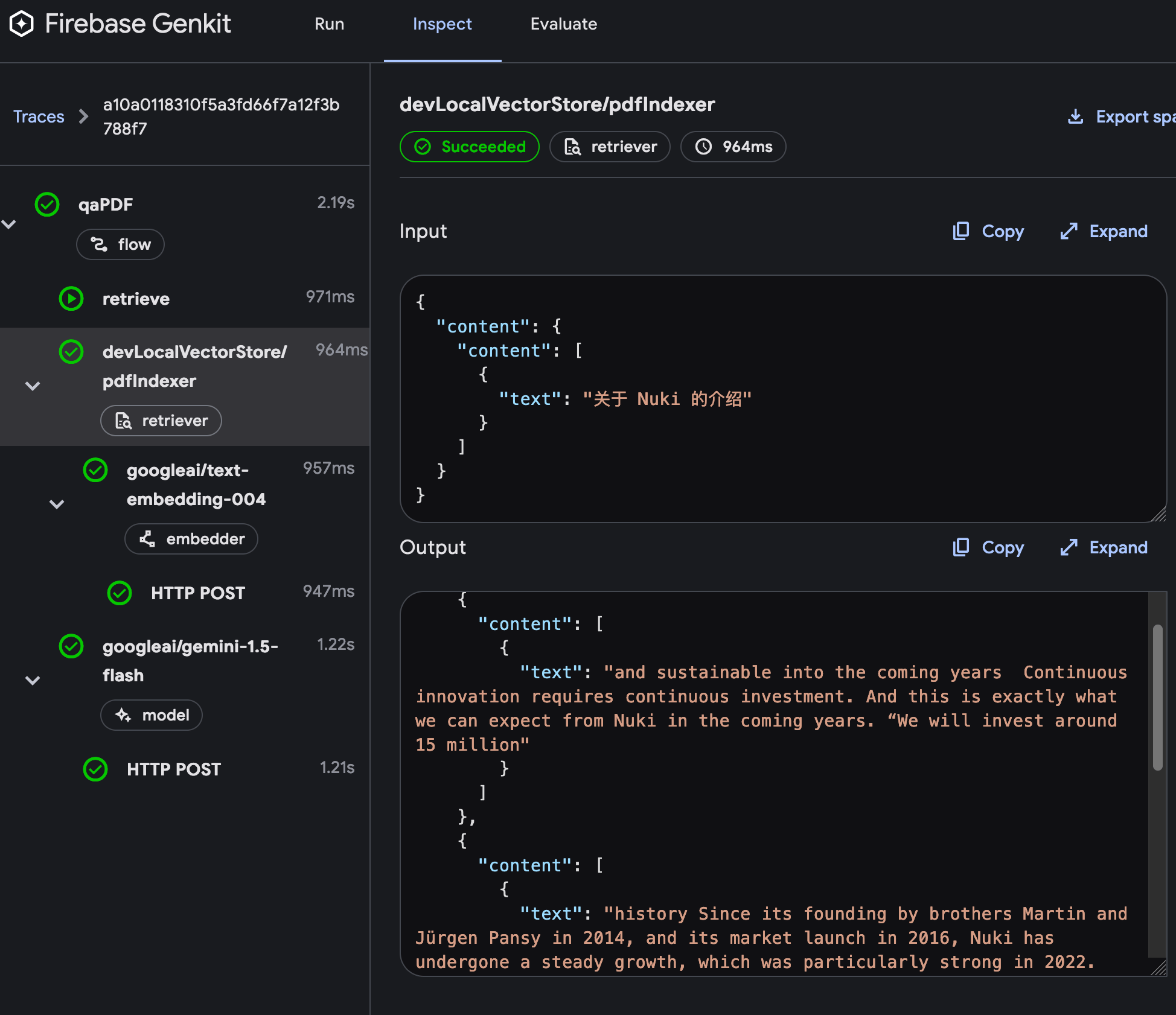
Task: Click the Output Expand arrow icon
Action: click(x=1069, y=547)
